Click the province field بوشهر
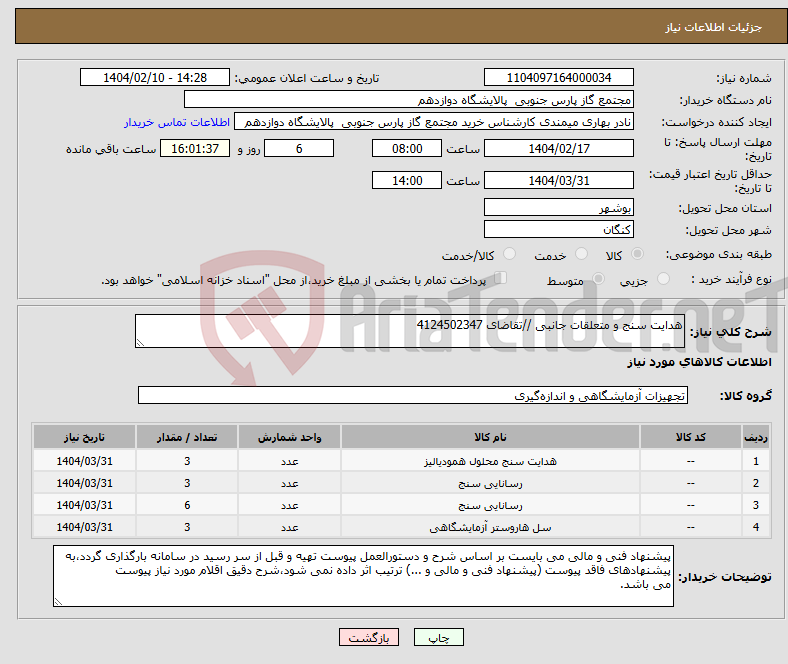Image resolution: width=788 pixels, height=664 pixels. pyautogui.click(x=558, y=207)
